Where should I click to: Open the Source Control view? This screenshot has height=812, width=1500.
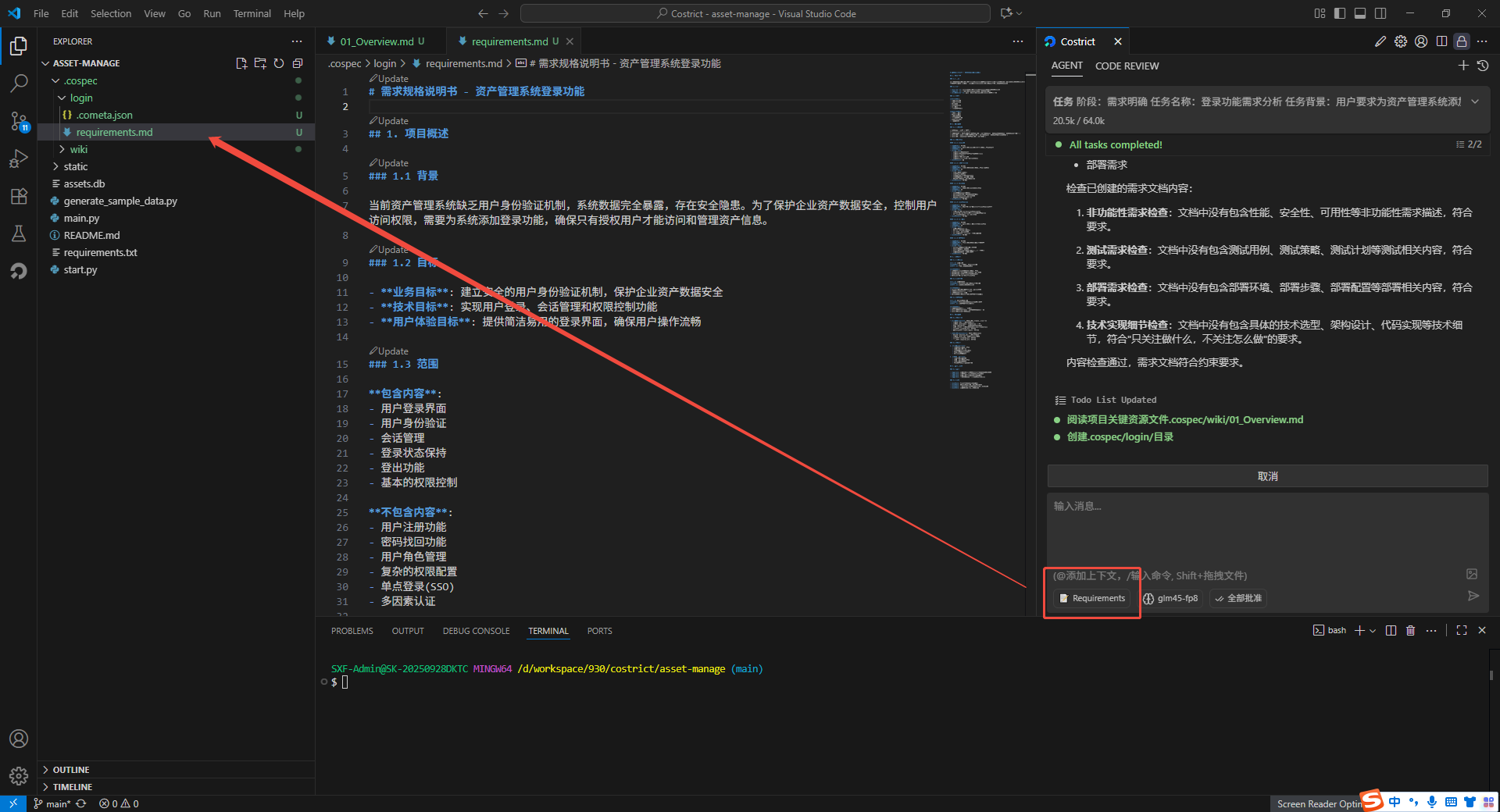19,121
